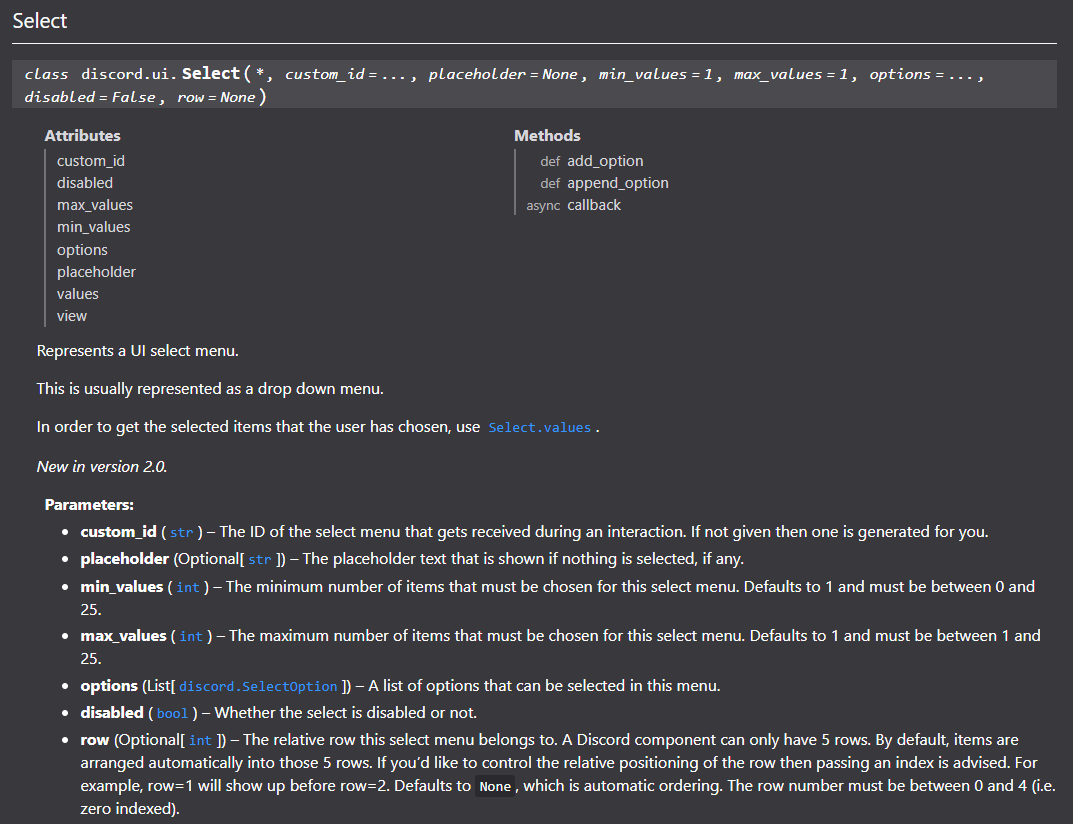
Task: Click the bold min_values parameter name
Action: [x=122, y=587]
